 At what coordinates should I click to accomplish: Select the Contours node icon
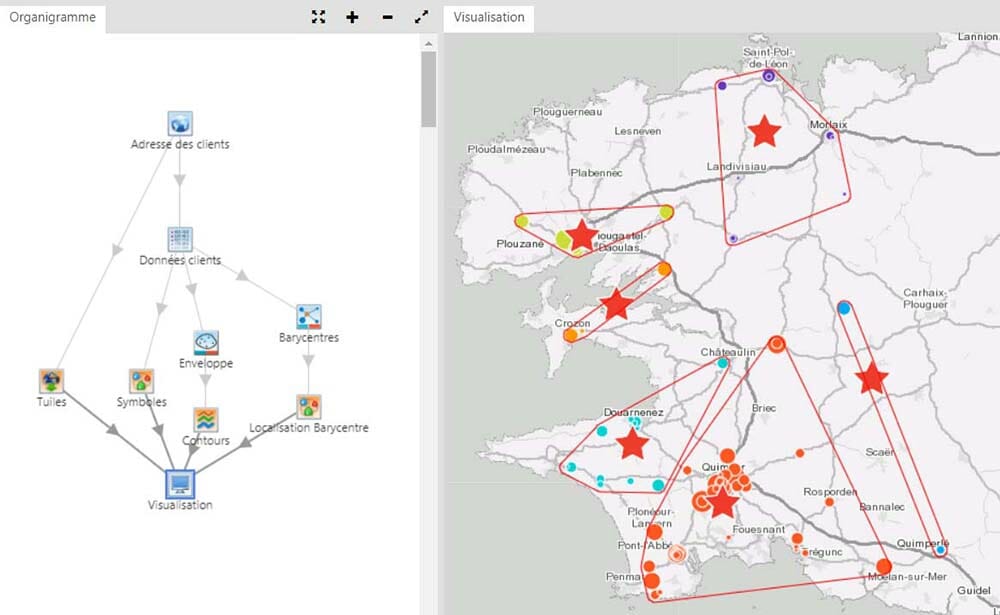point(206,419)
